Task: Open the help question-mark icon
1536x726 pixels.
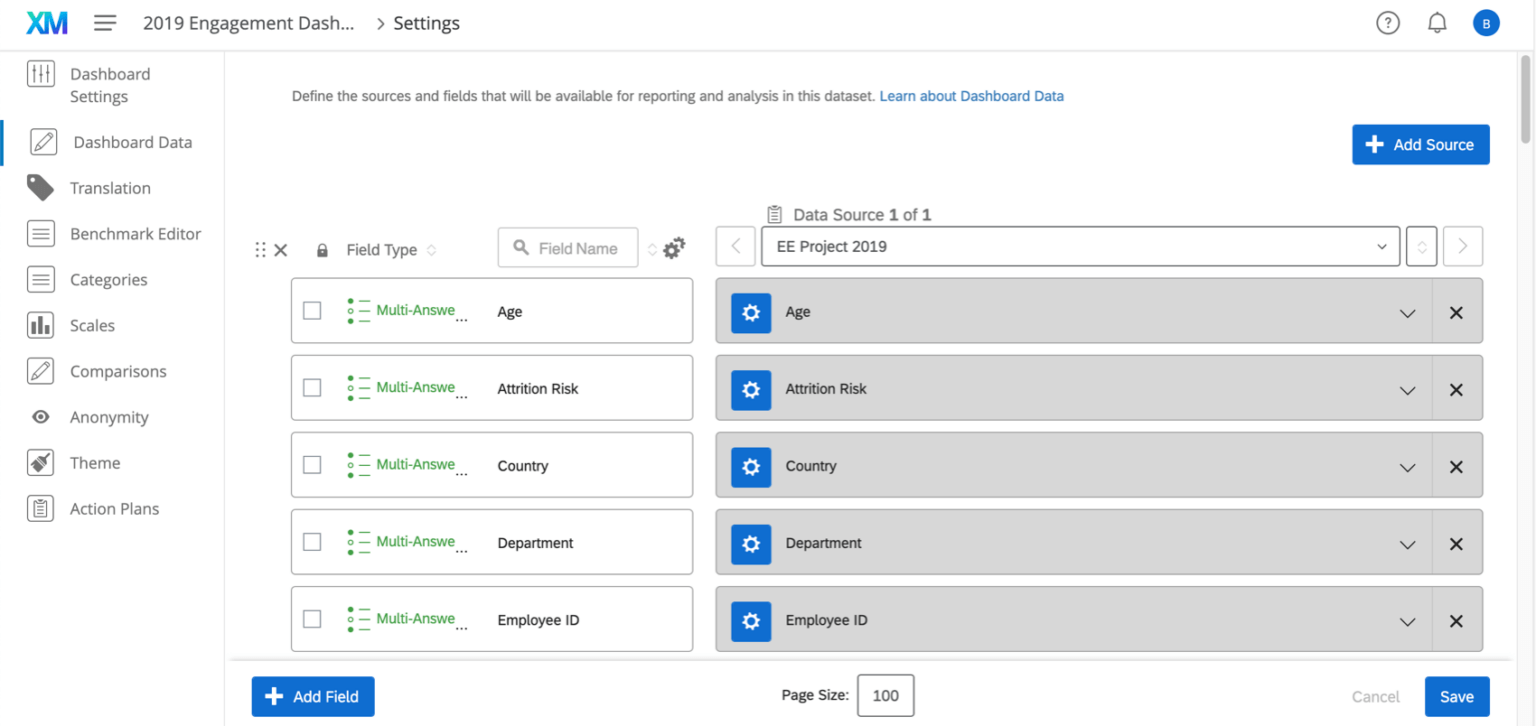Action: pyautogui.click(x=1388, y=22)
